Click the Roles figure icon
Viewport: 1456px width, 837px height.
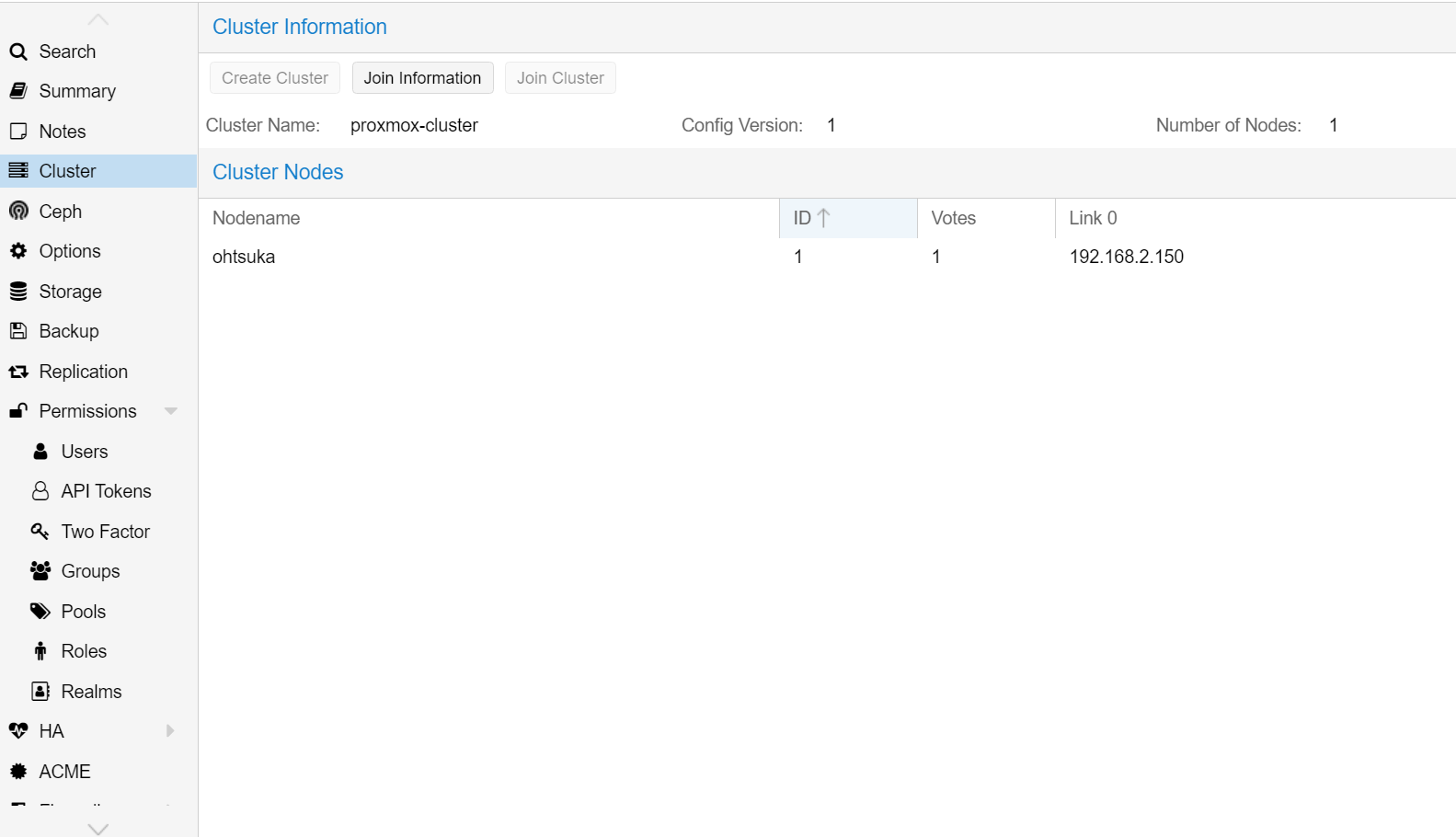click(x=40, y=651)
